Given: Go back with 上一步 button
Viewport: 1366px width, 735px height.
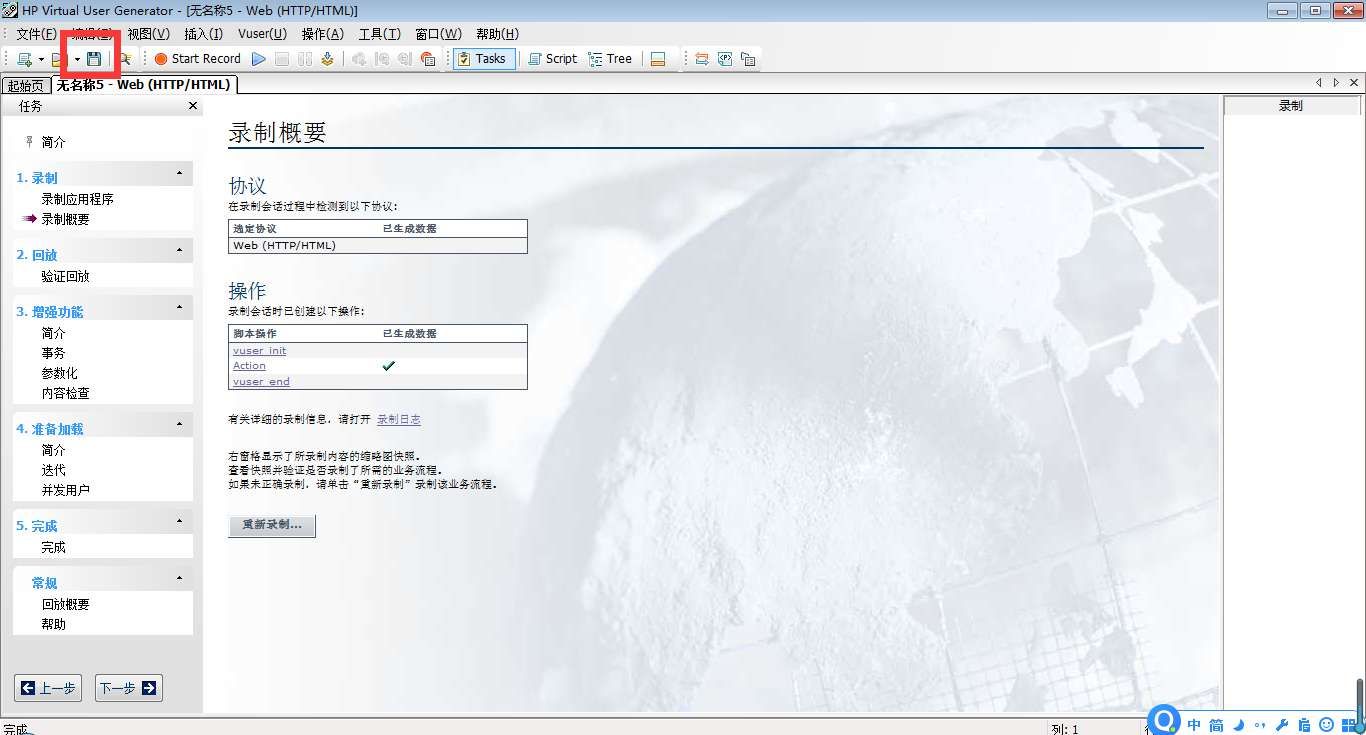Looking at the screenshot, I should click(48, 688).
